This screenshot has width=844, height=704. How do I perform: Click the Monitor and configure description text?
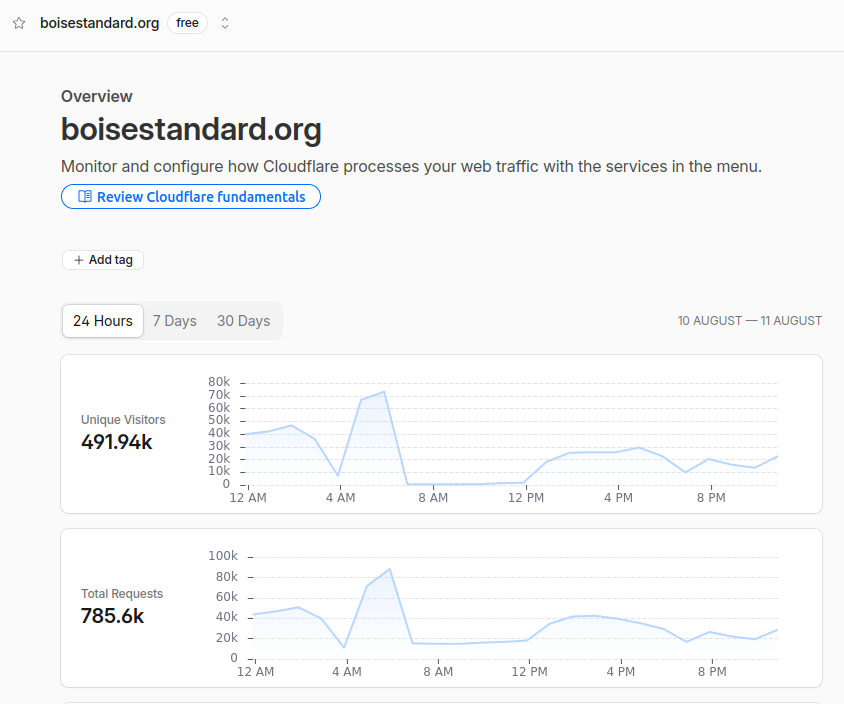(x=411, y=166)
